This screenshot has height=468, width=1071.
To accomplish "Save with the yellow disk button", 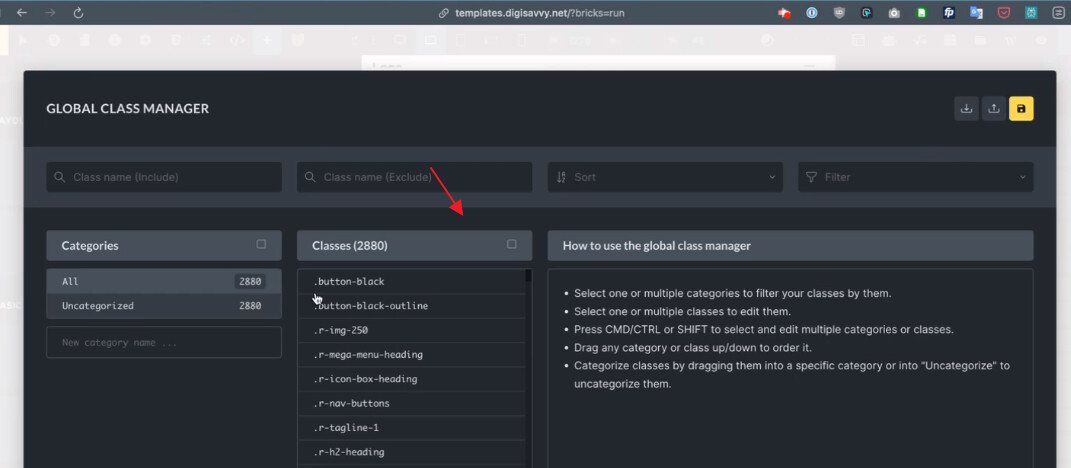I will (1021, 109).
